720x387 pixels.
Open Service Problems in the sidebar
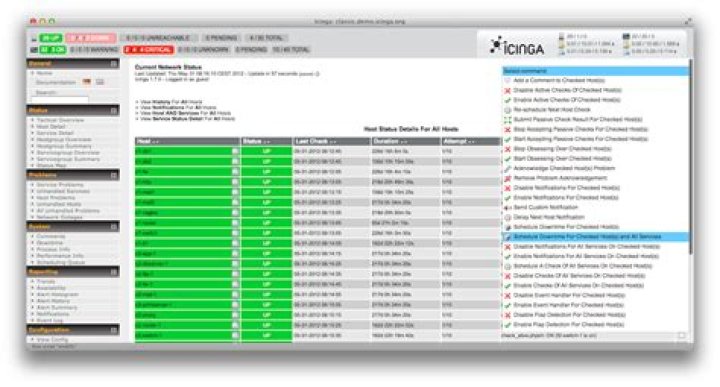pyautogui.click(x=60, y=185)
